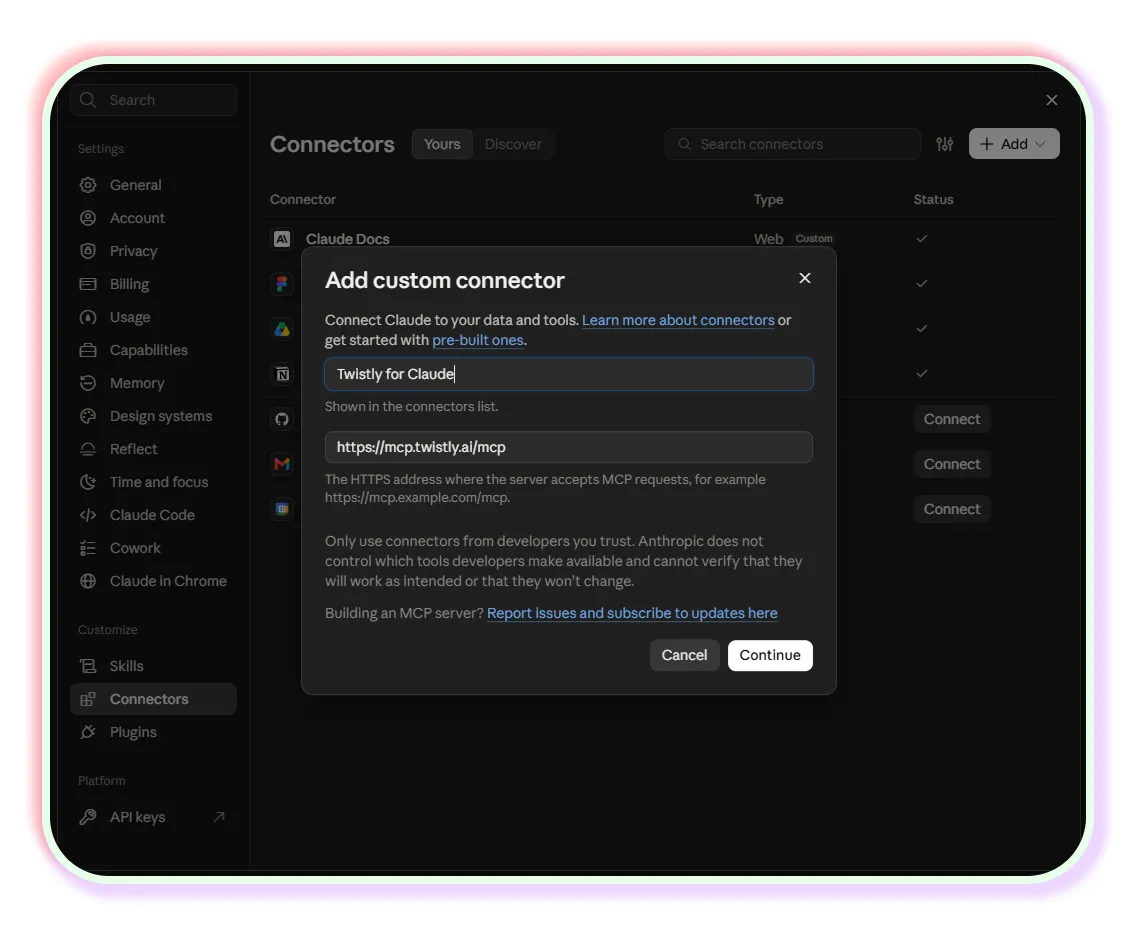This screenshot has width=1136, height=940.
Task: Click the Design systems palette icon
Action: tap(88, 416)
